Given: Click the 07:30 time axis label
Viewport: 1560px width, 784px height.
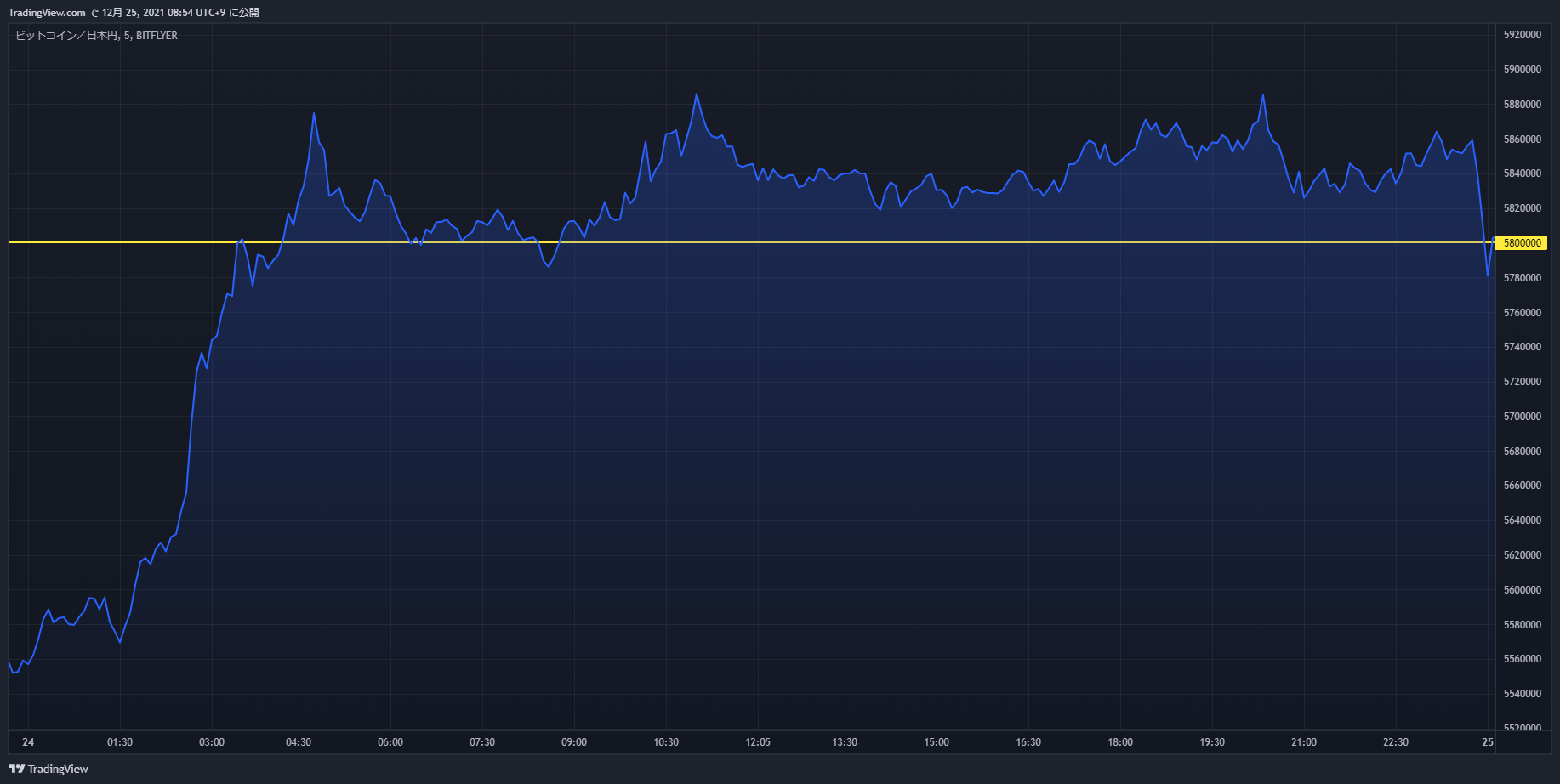Looking at the screenshot, I should (482, 742).
